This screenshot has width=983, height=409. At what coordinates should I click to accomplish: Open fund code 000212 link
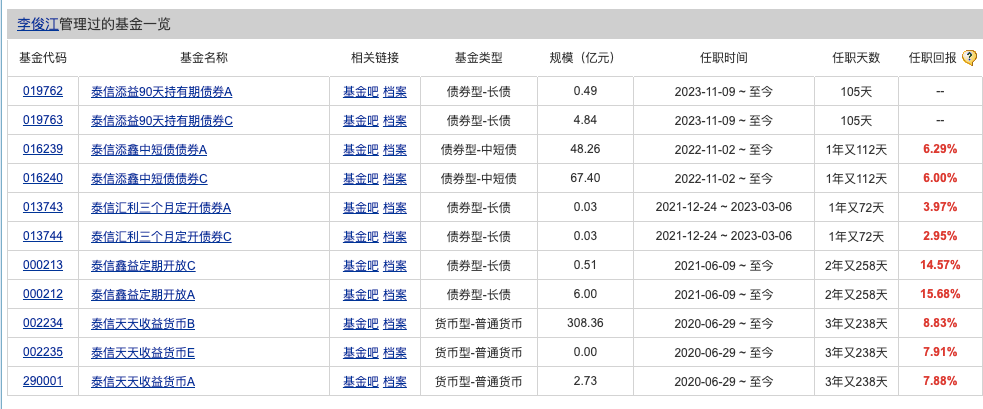click(x=43, y=294)
